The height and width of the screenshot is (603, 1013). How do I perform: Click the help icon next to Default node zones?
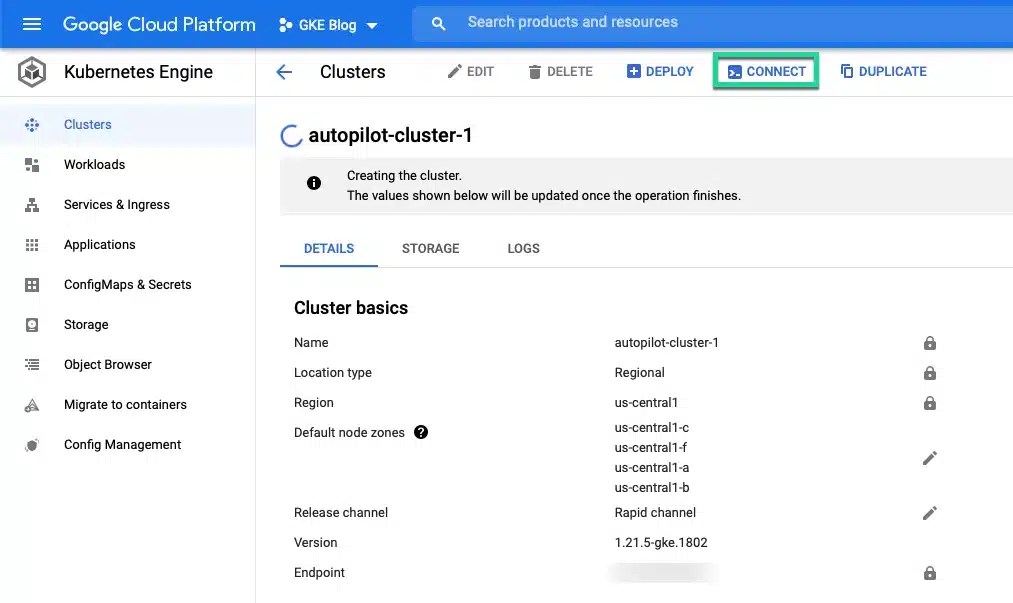point(421,432)
